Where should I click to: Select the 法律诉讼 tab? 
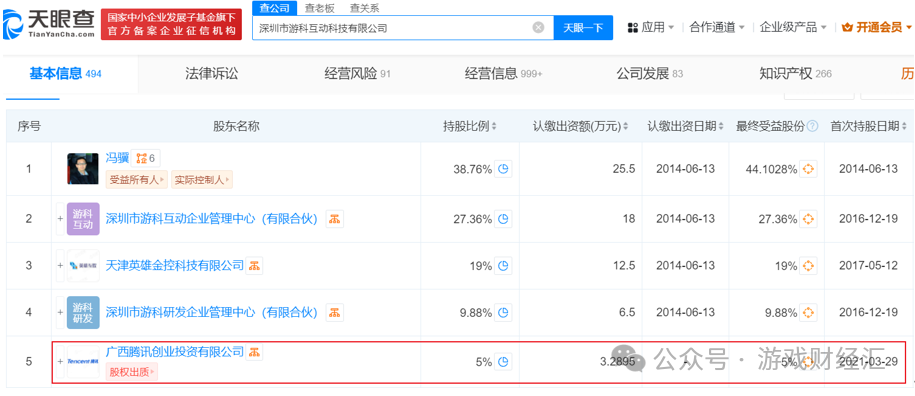click(212, 74)
